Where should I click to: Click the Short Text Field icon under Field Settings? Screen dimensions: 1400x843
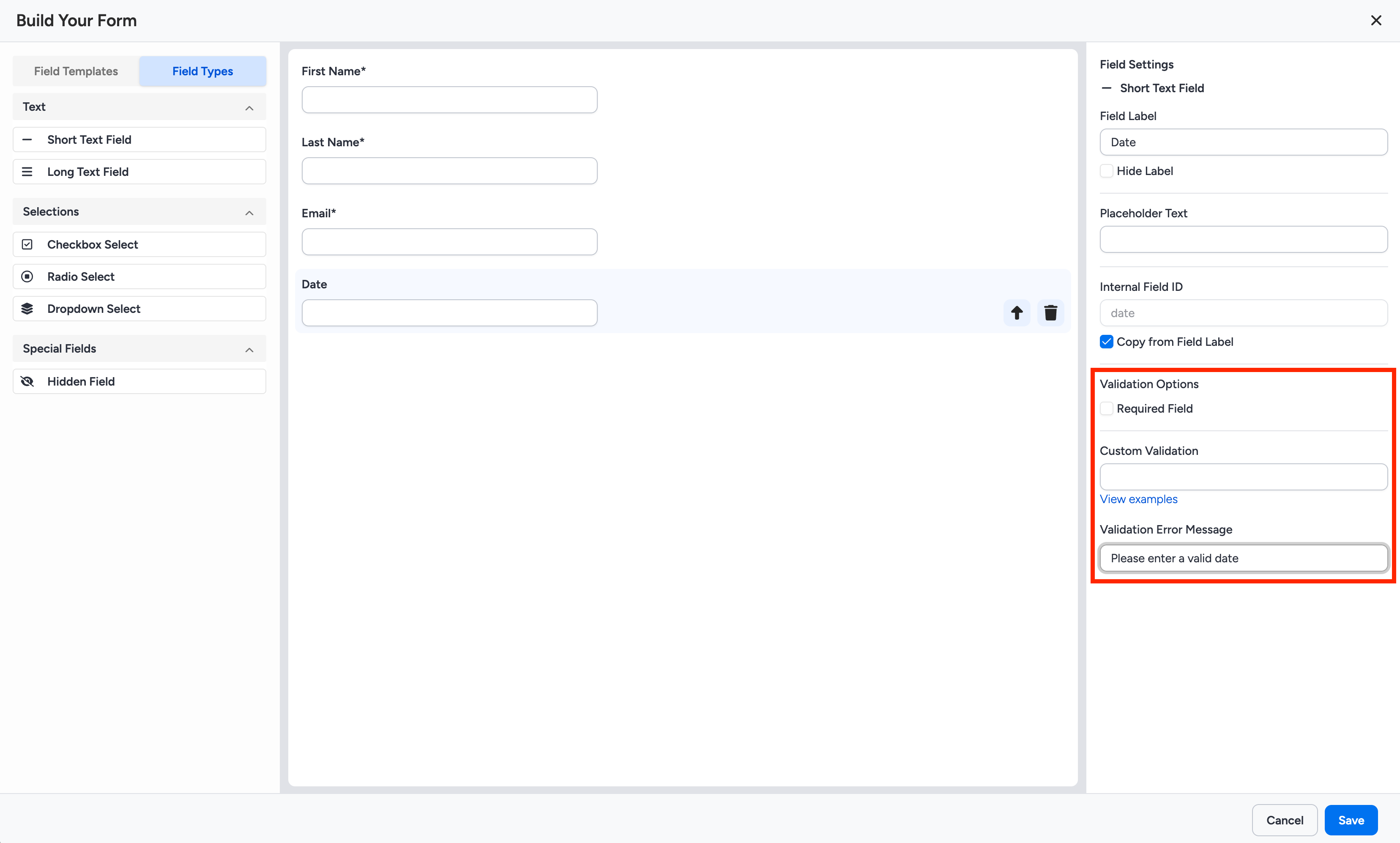coord(1106,88)
